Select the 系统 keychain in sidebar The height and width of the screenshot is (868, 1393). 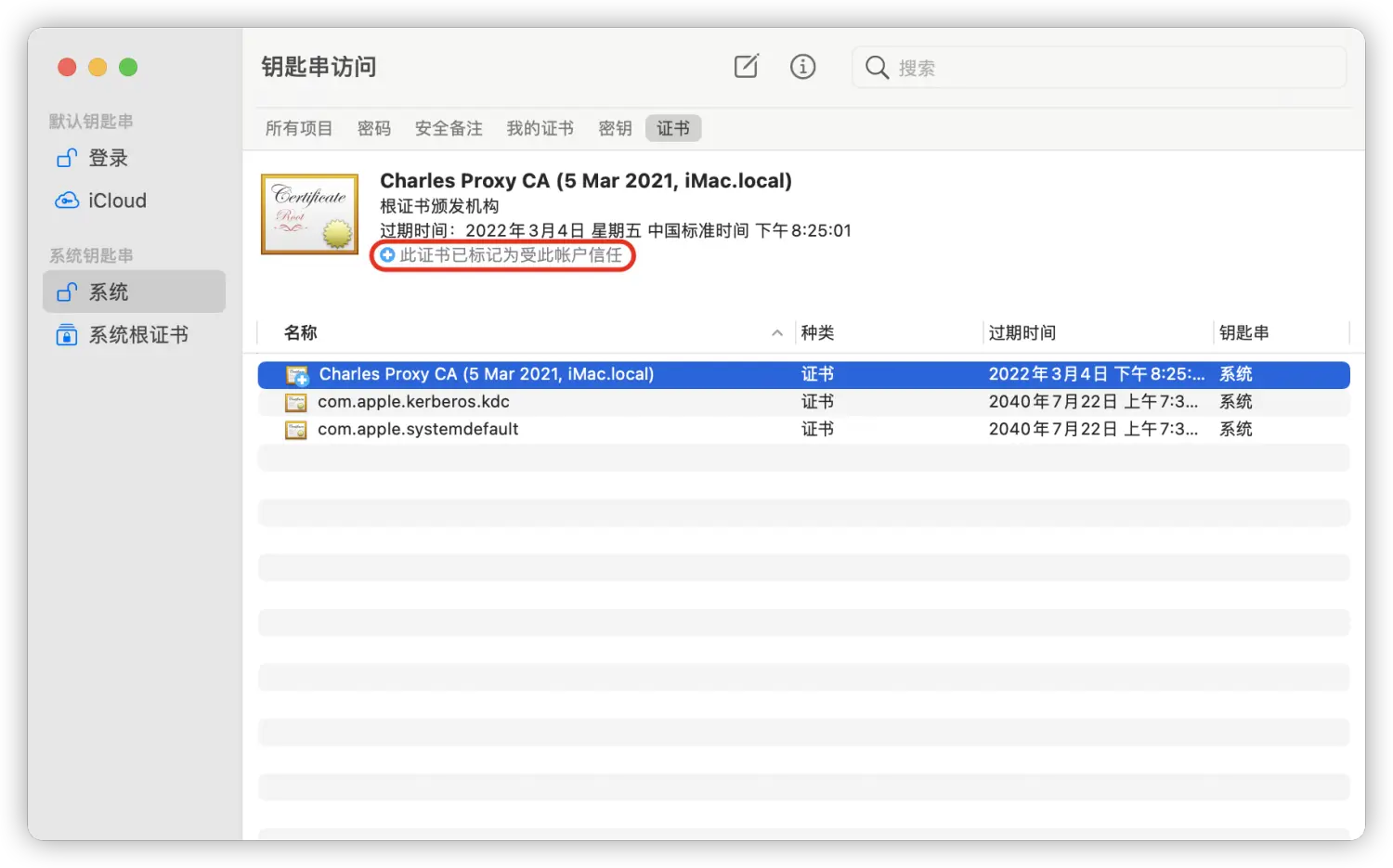pyautogui.click(x=134, y=291)
